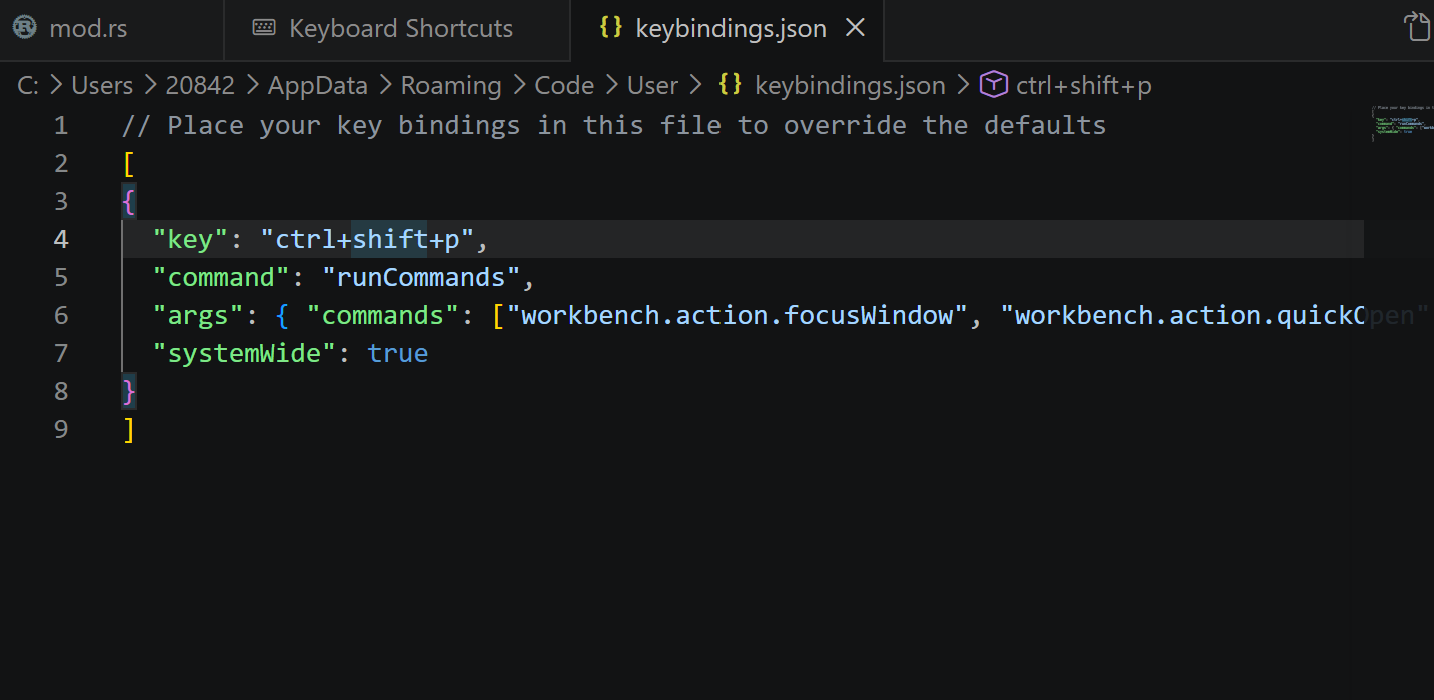The height and width of the screenshot is (700, 1434).
Task: Open the ctrl+shift+p breadcrumb symbol
Action: coord(1084,86)
